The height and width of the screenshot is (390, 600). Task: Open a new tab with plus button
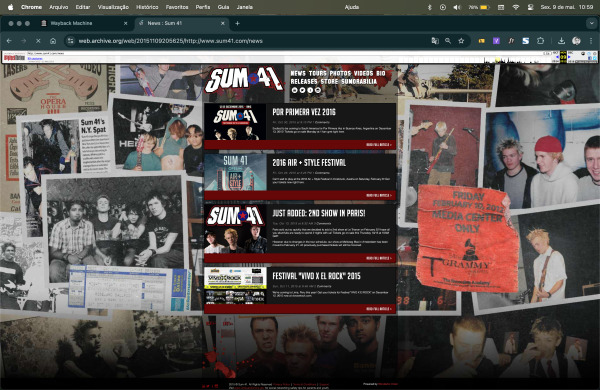click(237, 23)
